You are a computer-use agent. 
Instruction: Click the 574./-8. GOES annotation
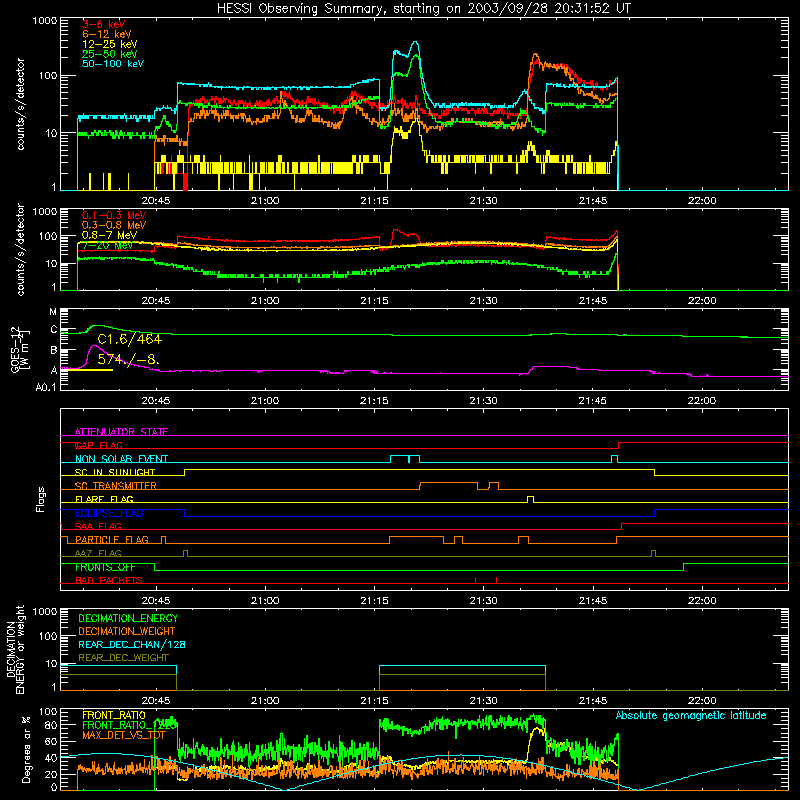(129, 359)
